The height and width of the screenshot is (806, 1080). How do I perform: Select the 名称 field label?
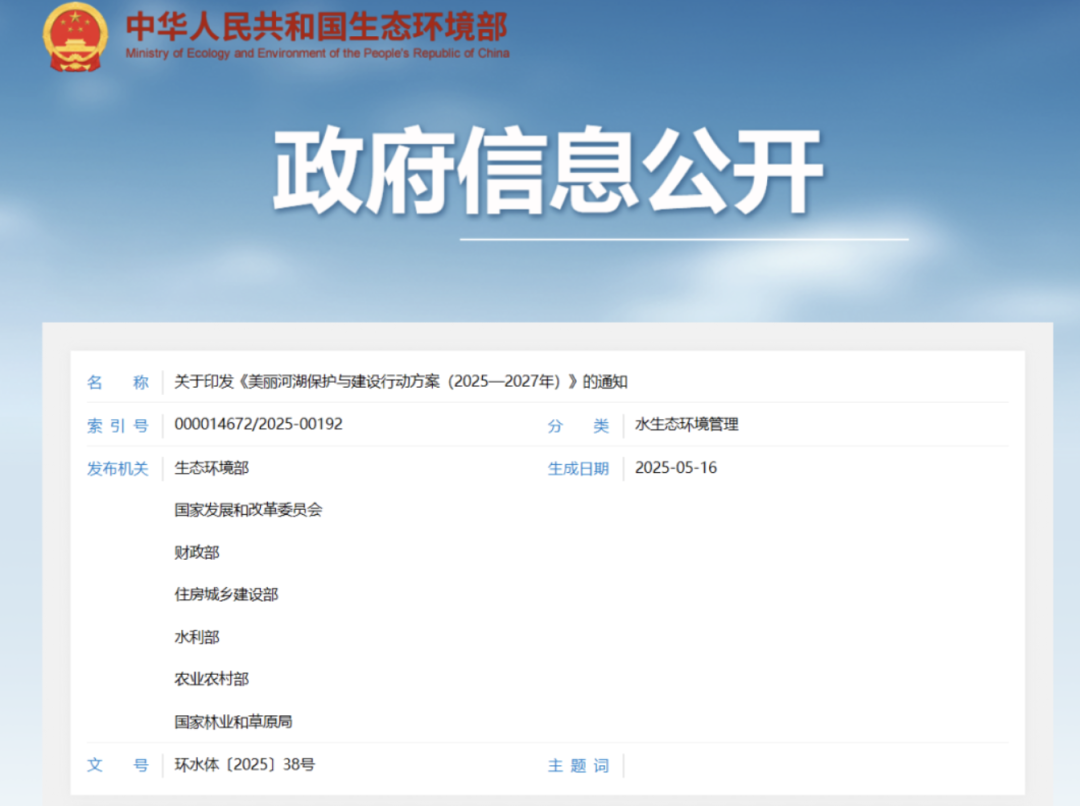(x=118, y=382)
